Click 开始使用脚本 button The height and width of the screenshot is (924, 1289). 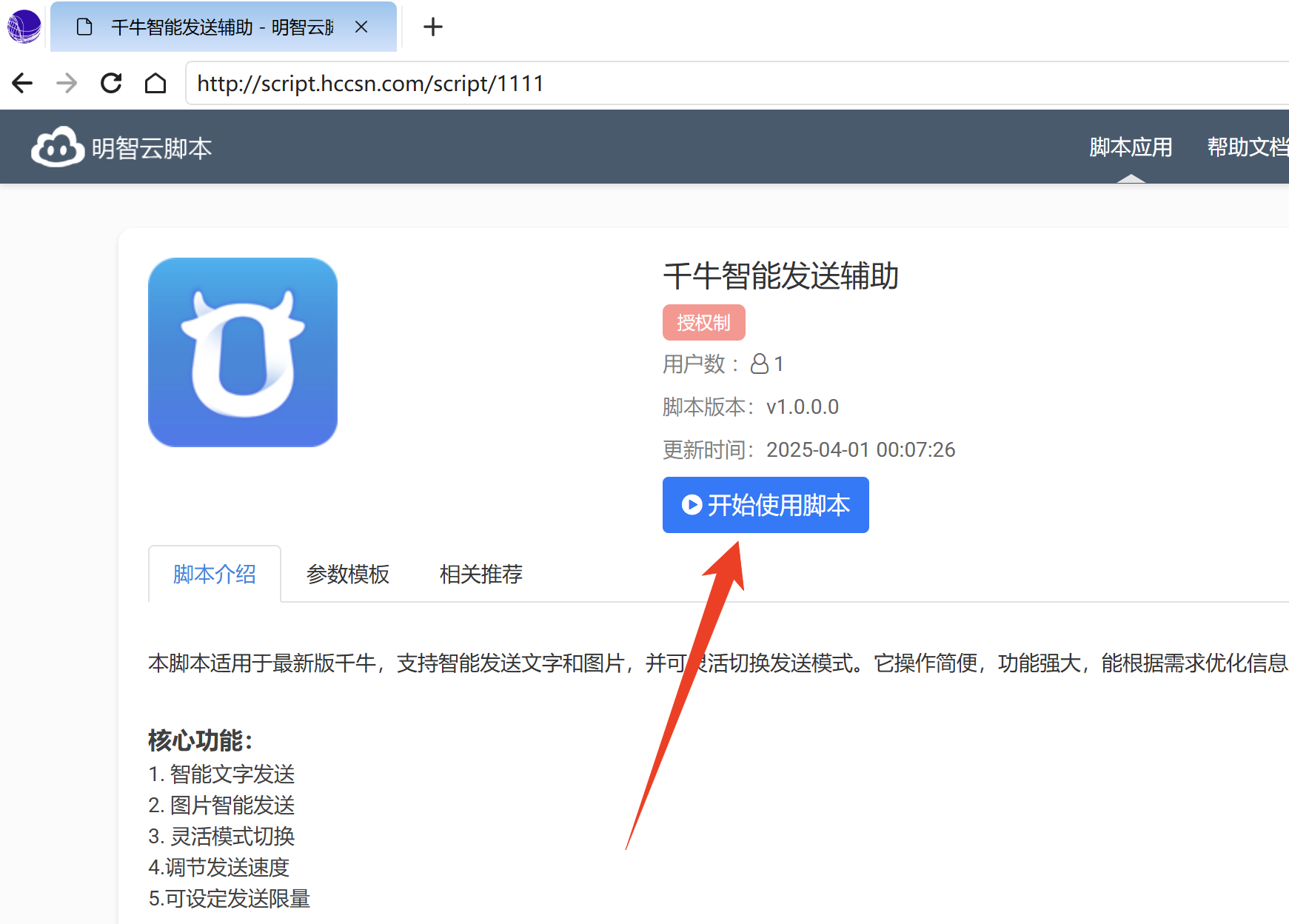click(x=766, y=505)
